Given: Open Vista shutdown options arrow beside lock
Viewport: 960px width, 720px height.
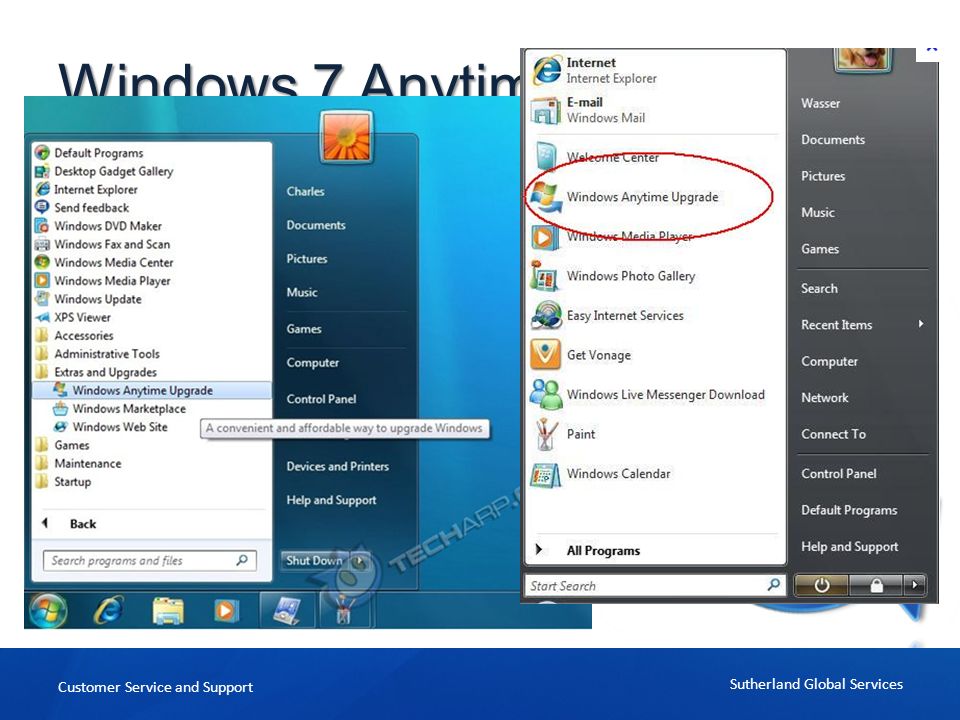Looking at the screenshot, I should point(915,586).
